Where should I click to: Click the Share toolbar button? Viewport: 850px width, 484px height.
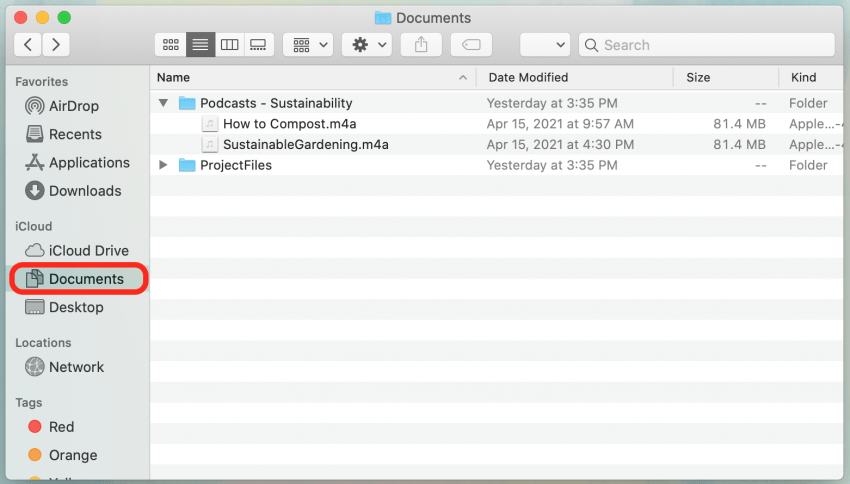(x=421, y=45)
